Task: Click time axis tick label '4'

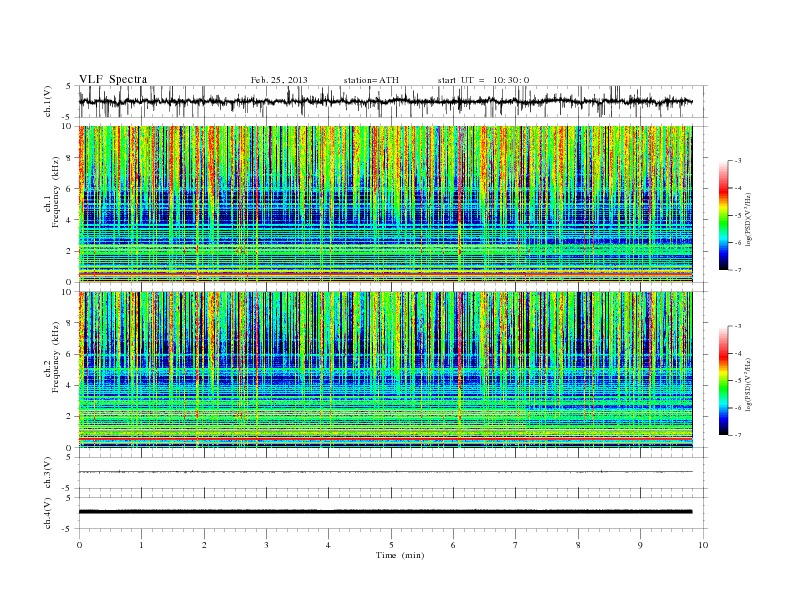Action: point(328,545)
